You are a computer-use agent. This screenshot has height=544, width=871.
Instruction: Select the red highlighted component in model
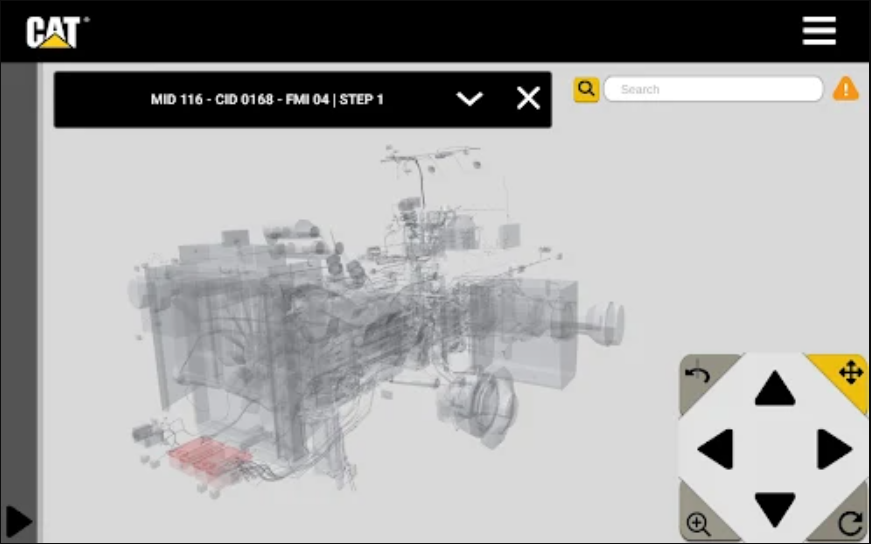208,456
